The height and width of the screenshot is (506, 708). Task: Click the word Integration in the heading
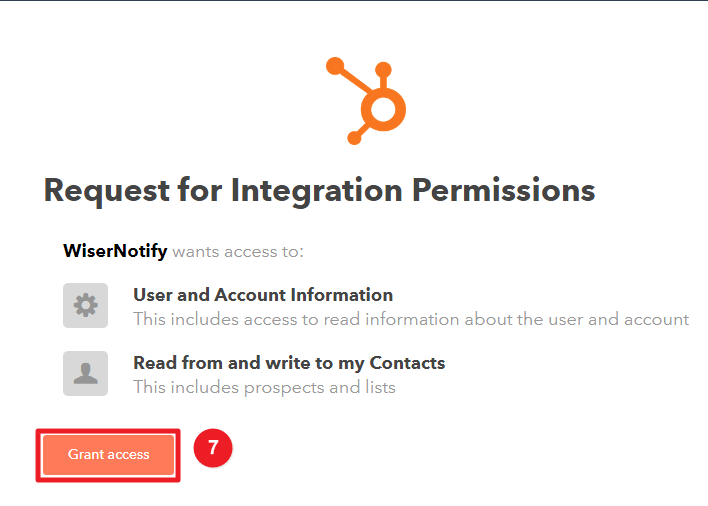point(317,191)
